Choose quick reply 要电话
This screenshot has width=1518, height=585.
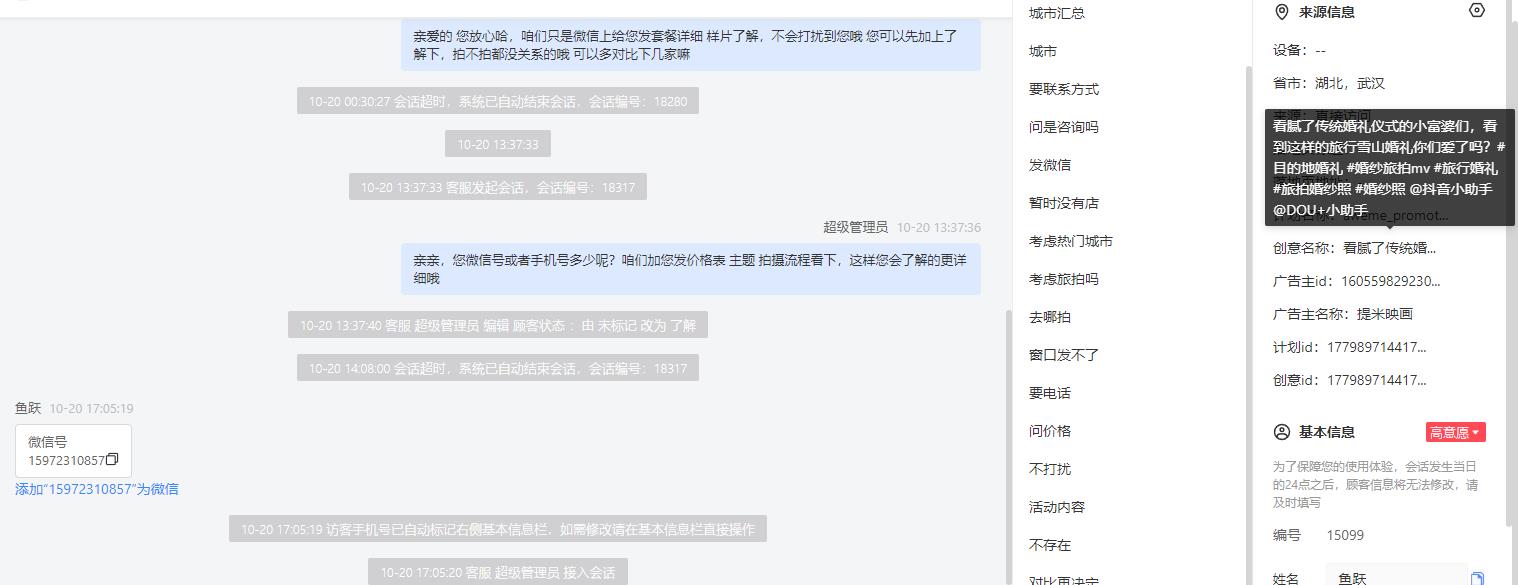click(x=1050, y=393)
